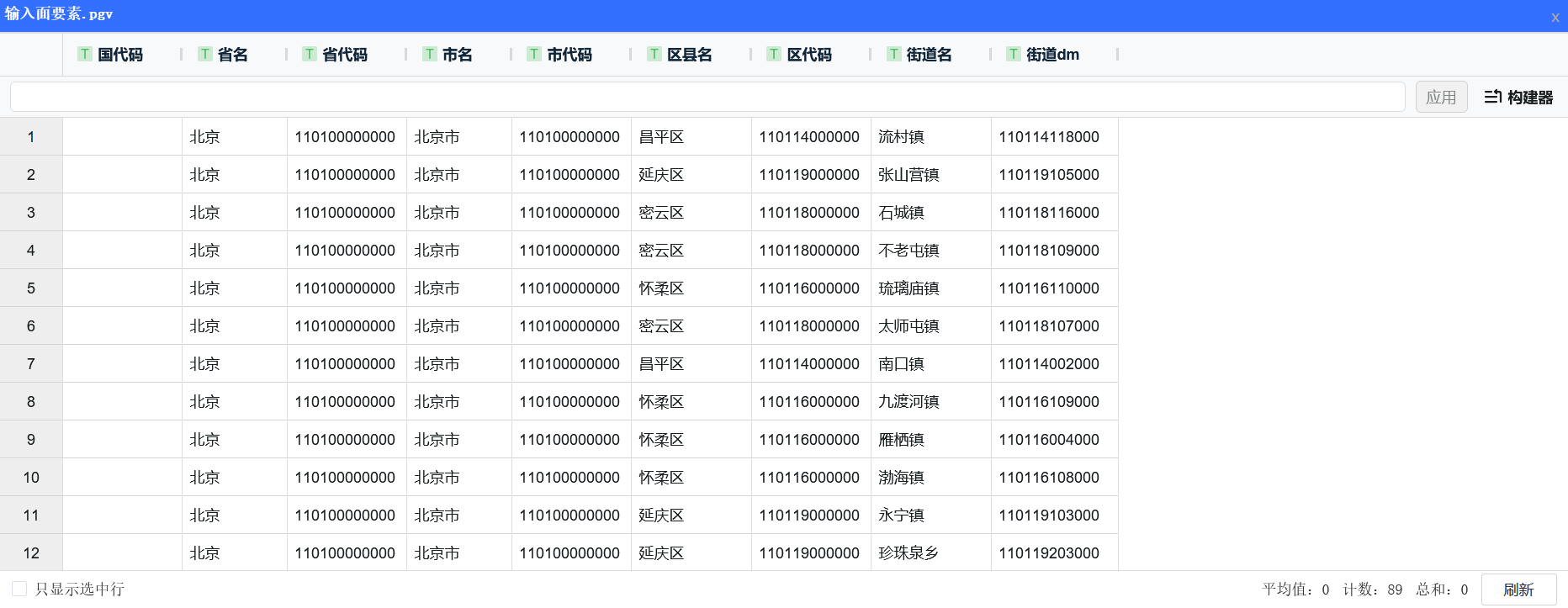Select row number 12 header
Screen dimensions: 1568x608
pyautogui.click(x=31, y=553)
